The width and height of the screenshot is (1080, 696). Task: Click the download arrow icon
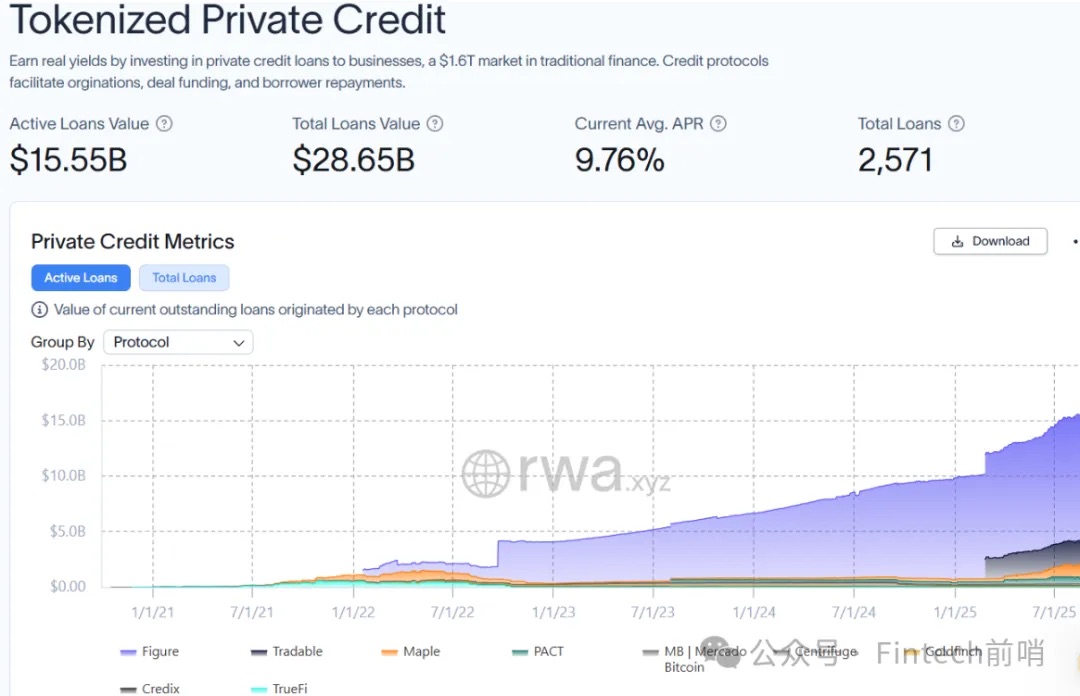957,241
